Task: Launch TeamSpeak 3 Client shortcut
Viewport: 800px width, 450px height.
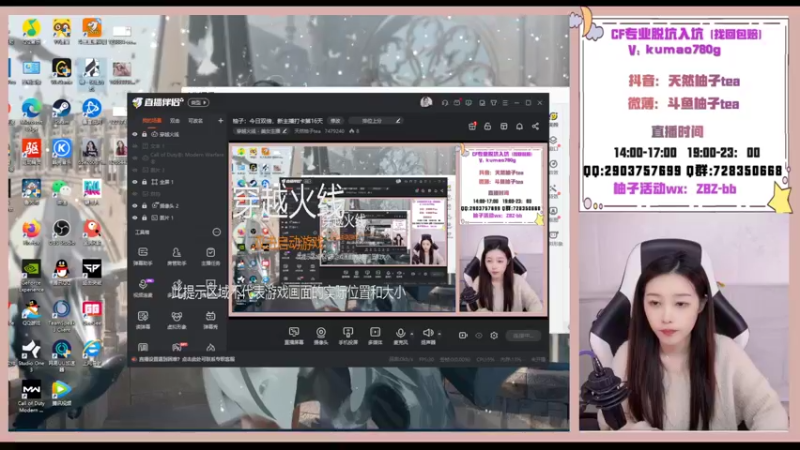Action: 61,316
